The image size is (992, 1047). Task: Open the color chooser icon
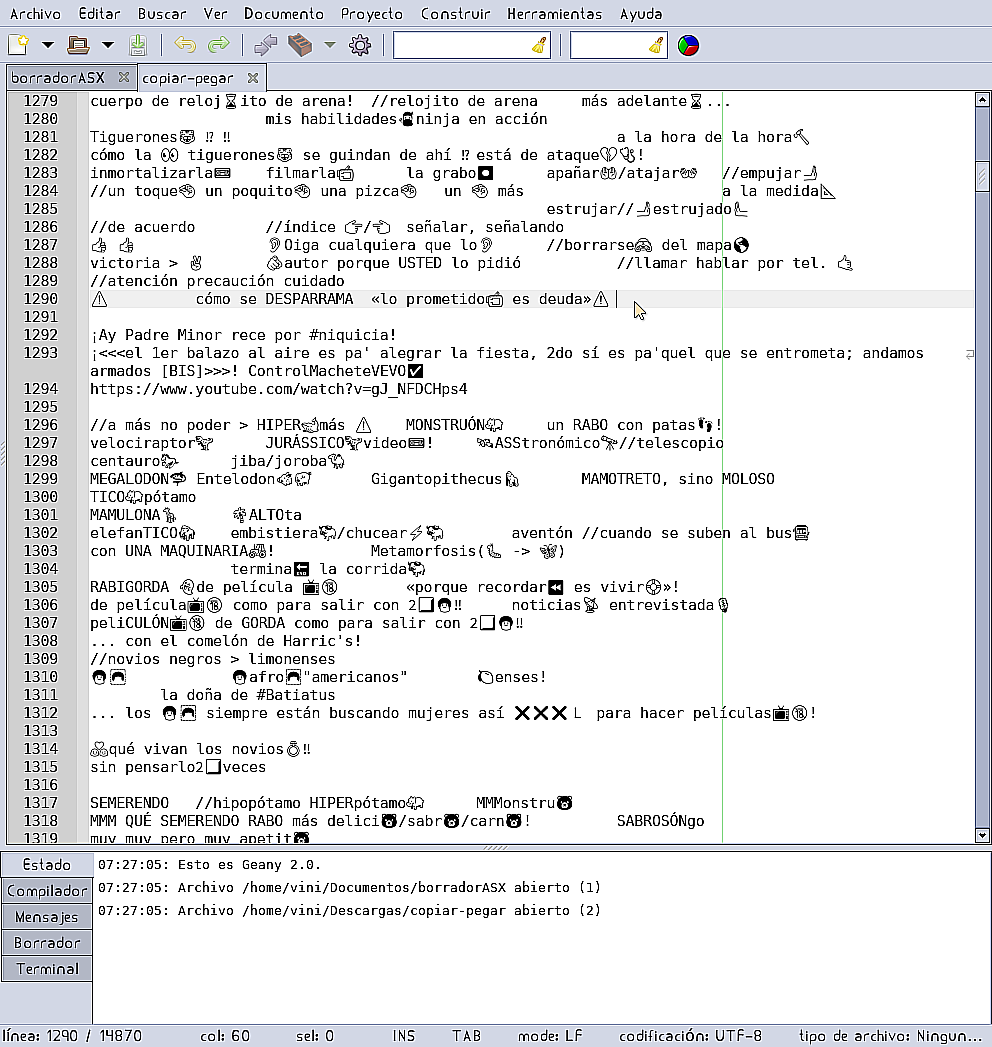688,45
